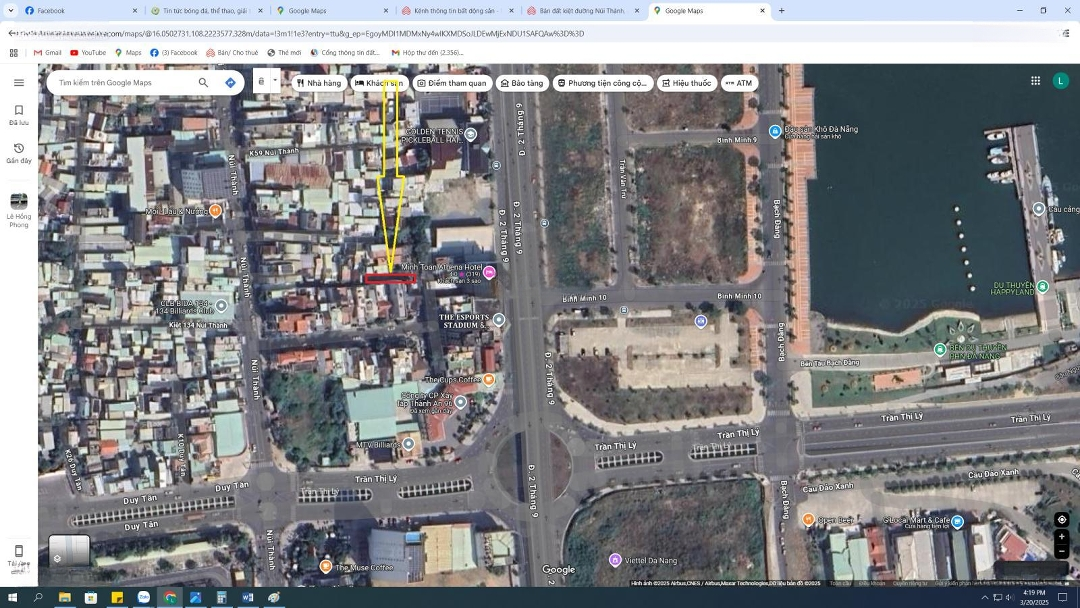This screenshot has height=608, width=1080.
Task: Select the Hiệu thuốc pharmacy chip
Action: (686, 83)
